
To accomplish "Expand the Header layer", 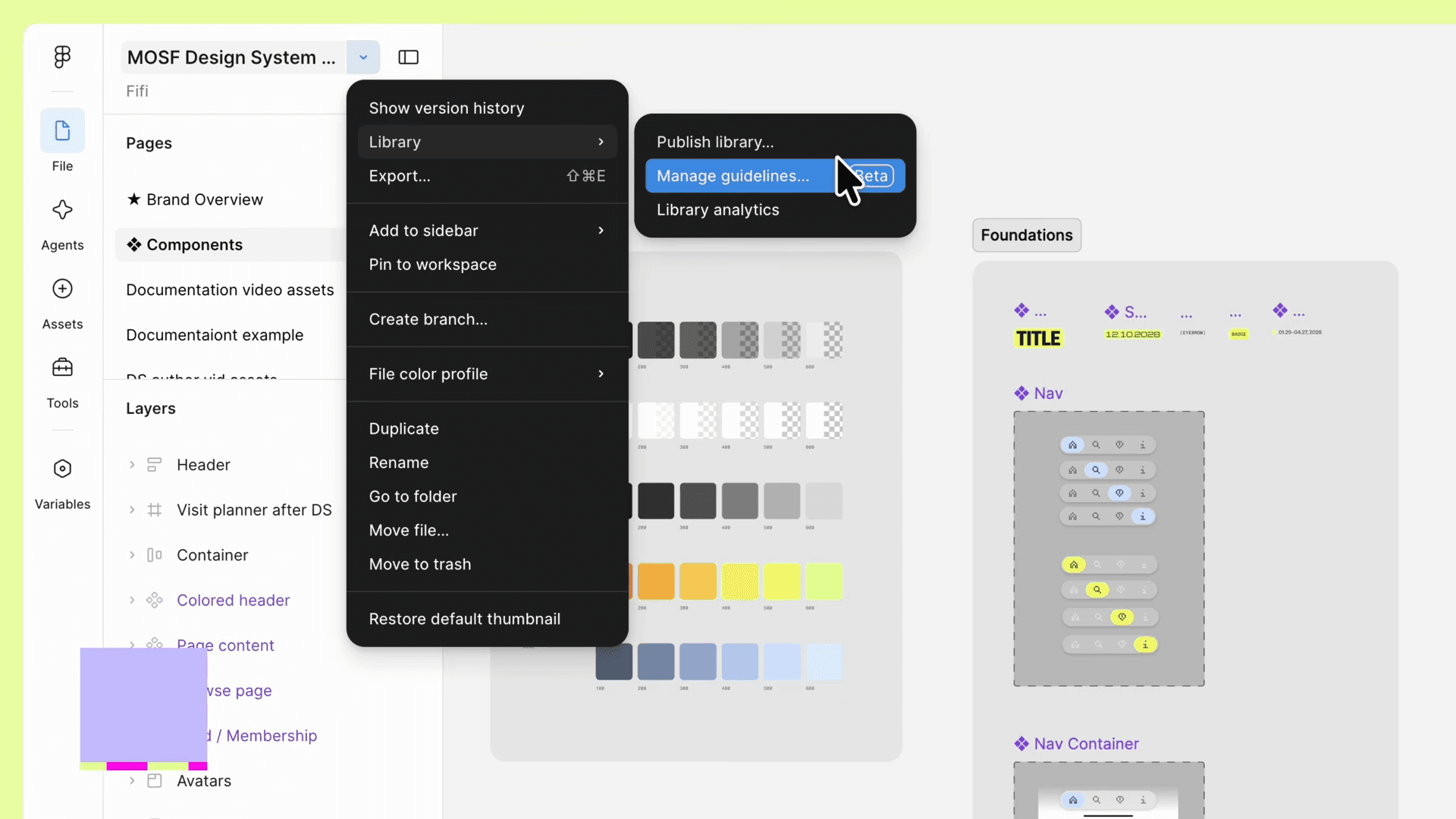I will click(x=132, y=465).
